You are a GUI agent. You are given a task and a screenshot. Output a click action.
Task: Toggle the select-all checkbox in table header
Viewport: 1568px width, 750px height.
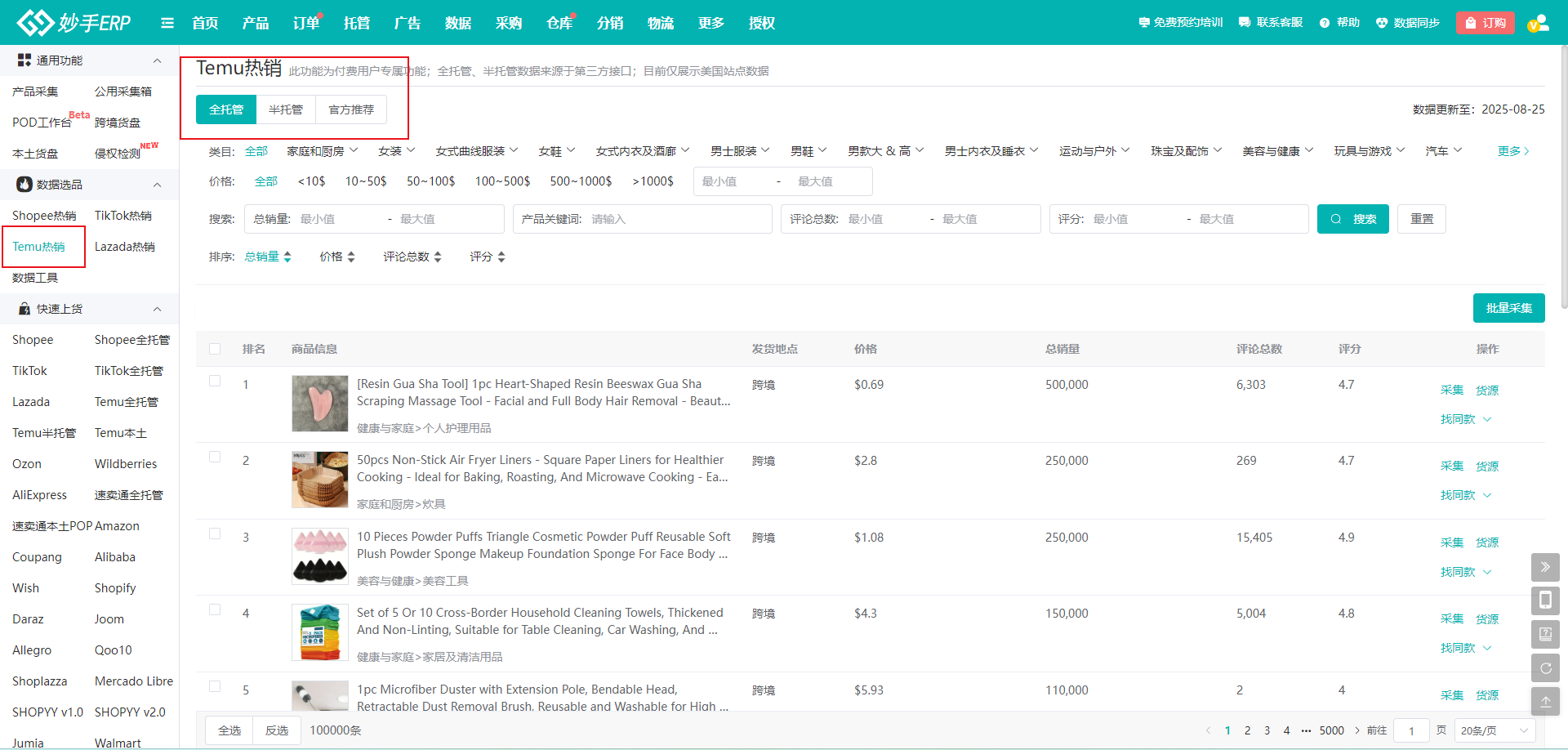(x=215, y=349)
